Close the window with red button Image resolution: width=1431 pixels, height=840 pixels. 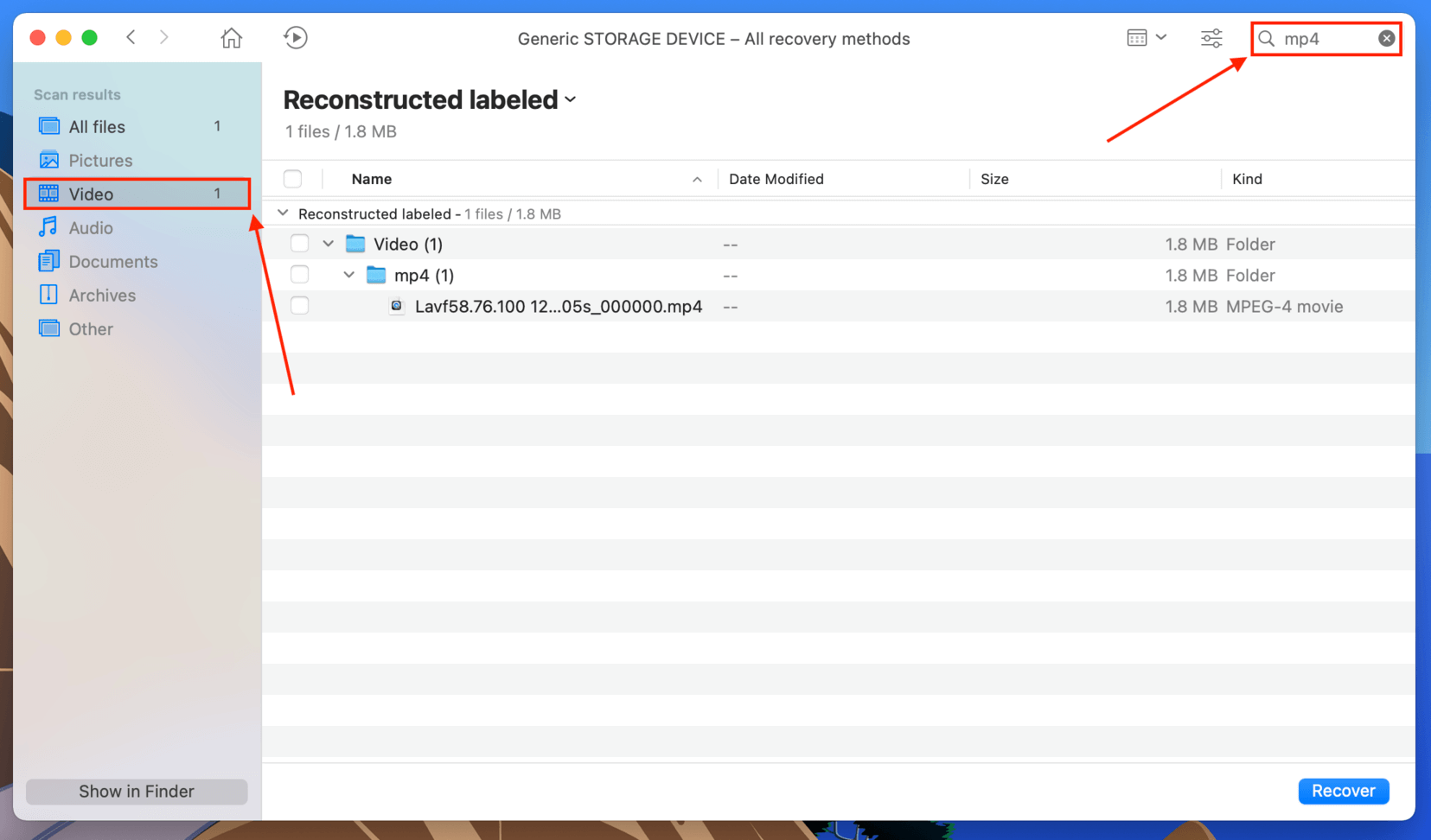37,38
